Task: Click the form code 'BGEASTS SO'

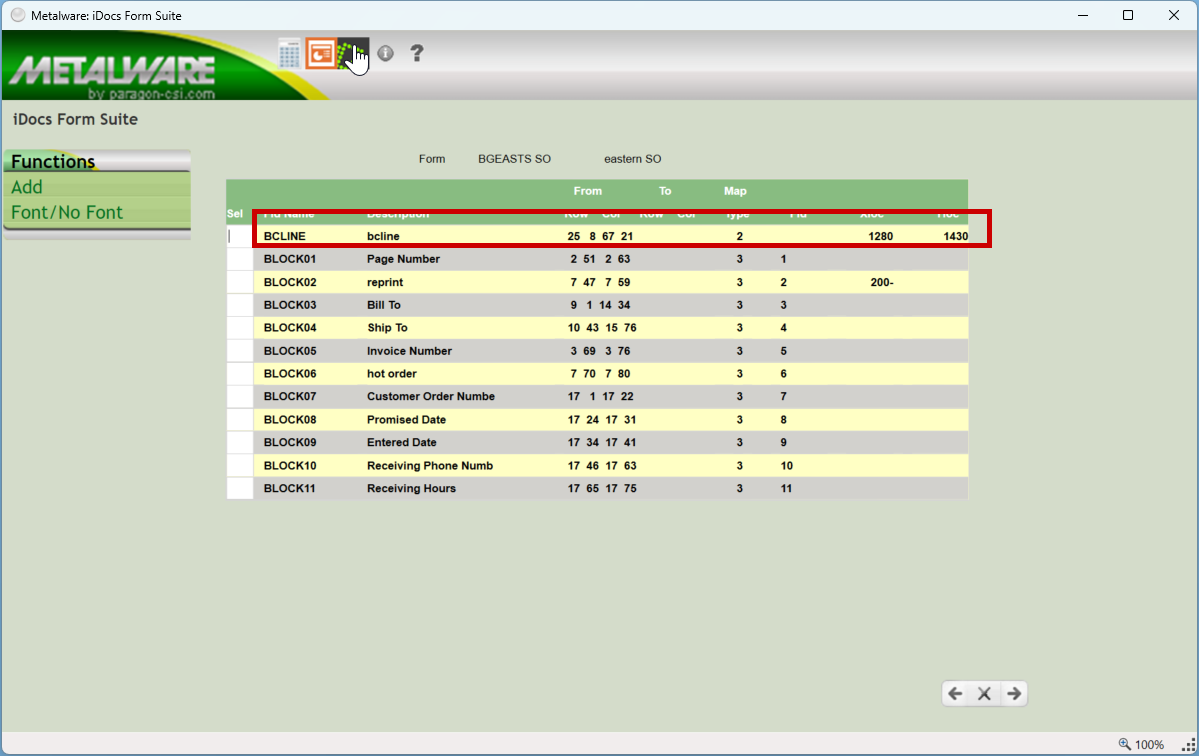Action: [x=514, y=159]
